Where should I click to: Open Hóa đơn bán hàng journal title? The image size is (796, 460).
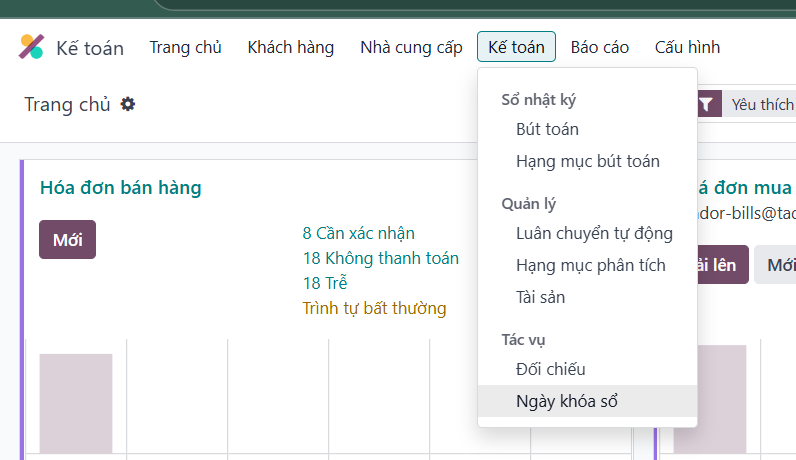[x=121, y=188]
